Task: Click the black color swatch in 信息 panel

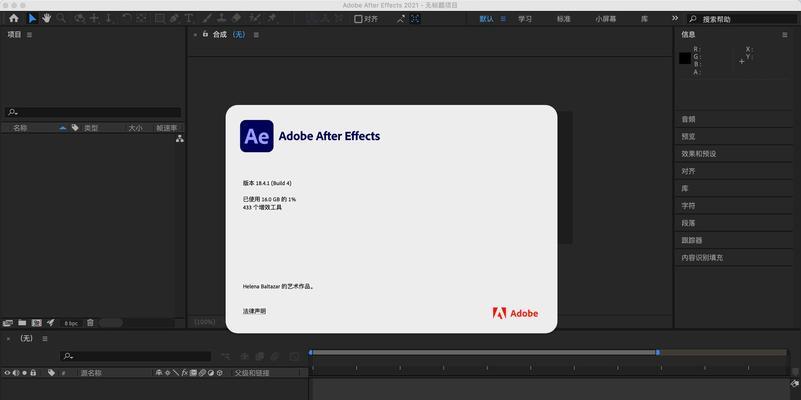Action: point(685,58)
